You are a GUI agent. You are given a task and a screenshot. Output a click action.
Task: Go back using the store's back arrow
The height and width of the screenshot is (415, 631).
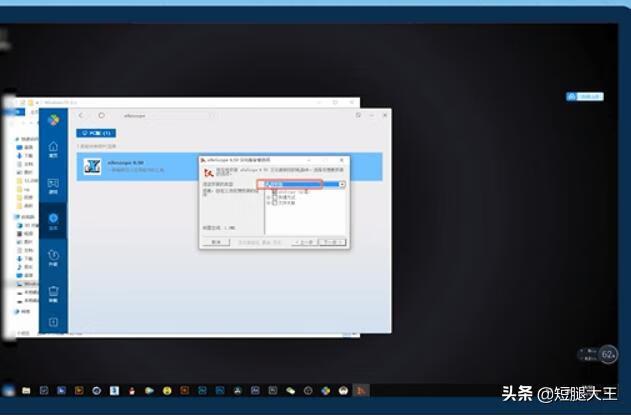pyautogui.click(x=82, y=115)
